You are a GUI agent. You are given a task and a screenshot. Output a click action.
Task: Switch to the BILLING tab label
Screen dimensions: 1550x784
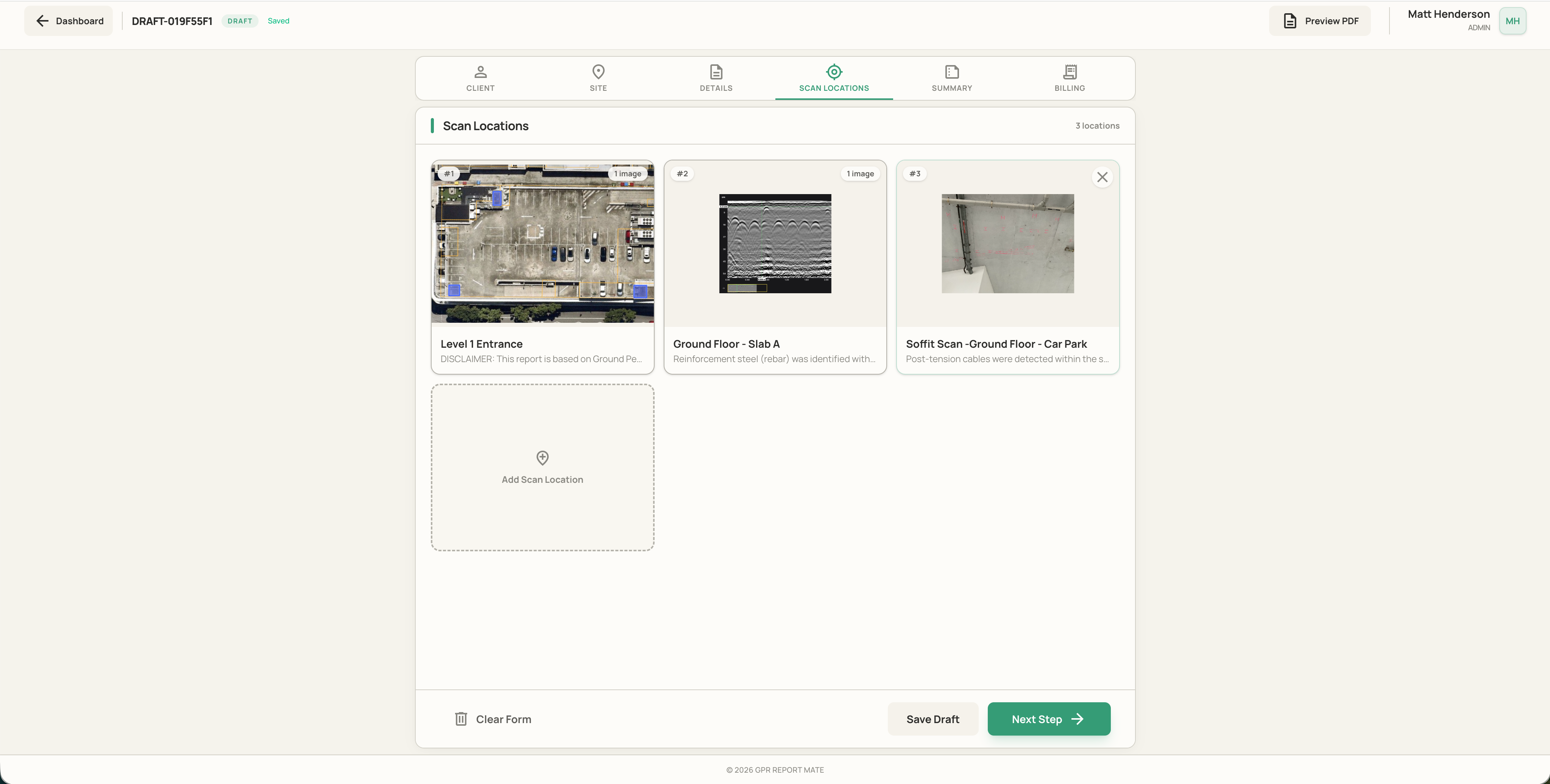tap(1070, 88)
